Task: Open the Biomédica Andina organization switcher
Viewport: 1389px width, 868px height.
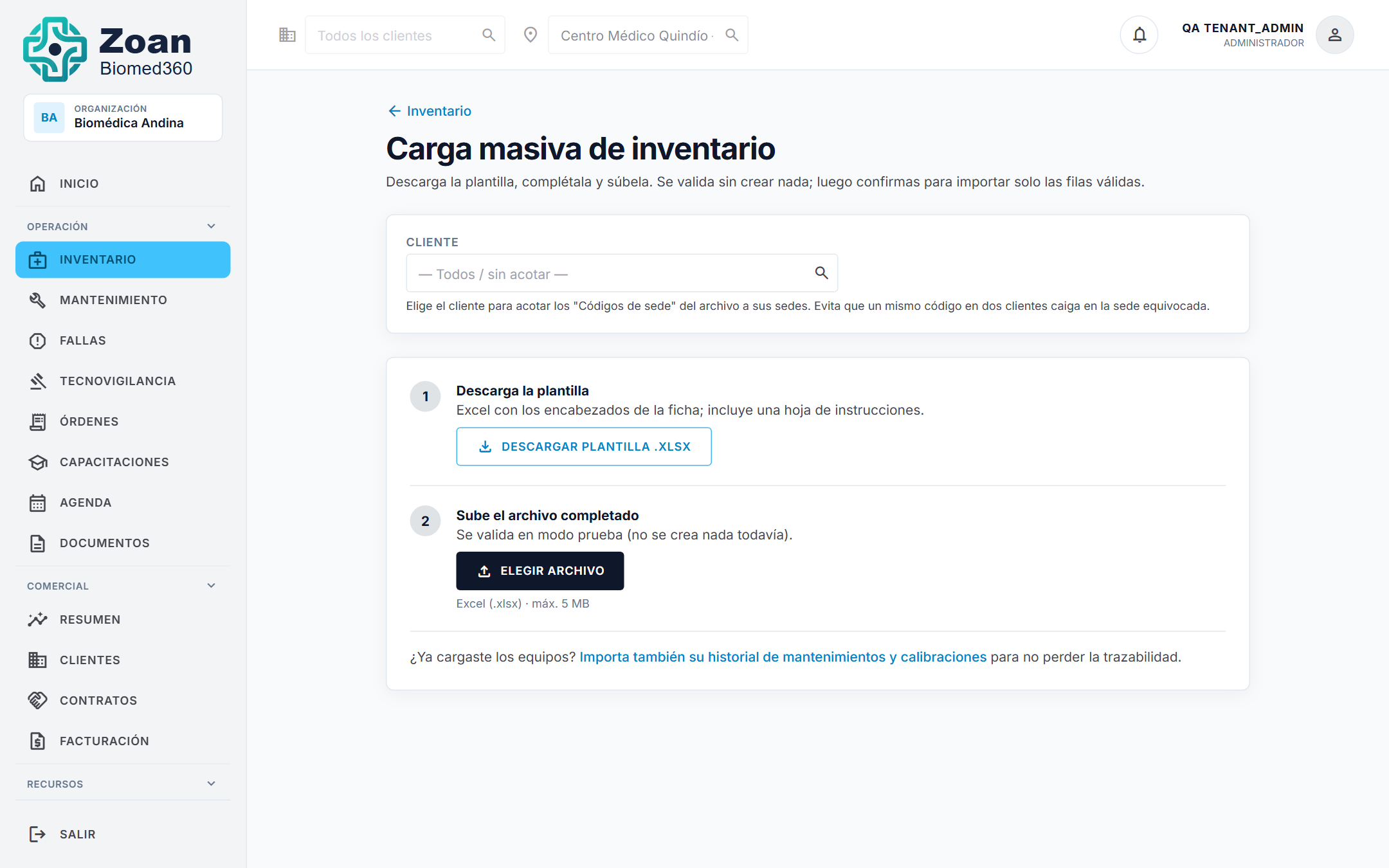Action: (123, 118)
